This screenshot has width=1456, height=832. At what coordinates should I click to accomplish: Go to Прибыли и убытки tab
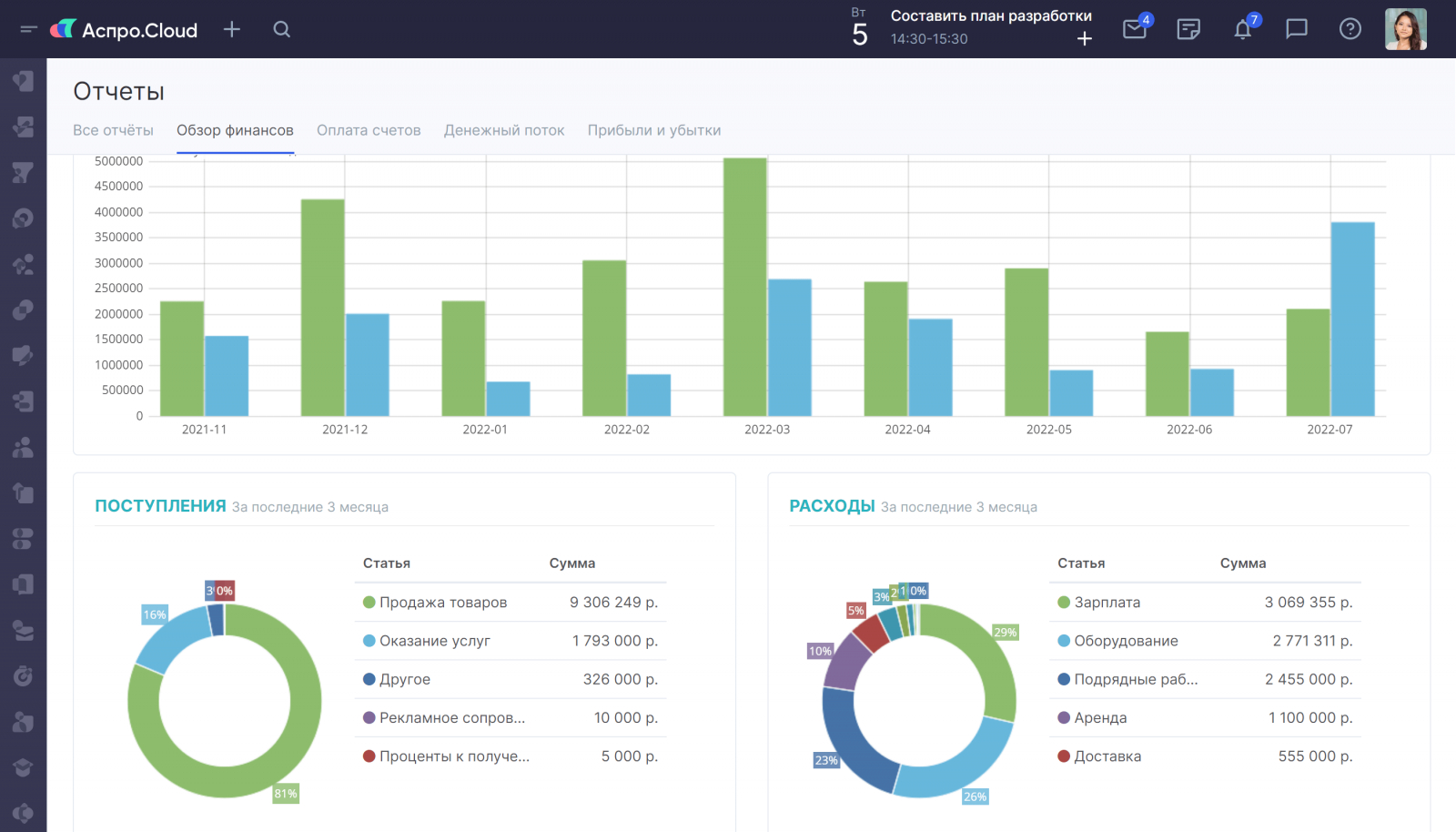pyautogui.click(x=654, y=130)
